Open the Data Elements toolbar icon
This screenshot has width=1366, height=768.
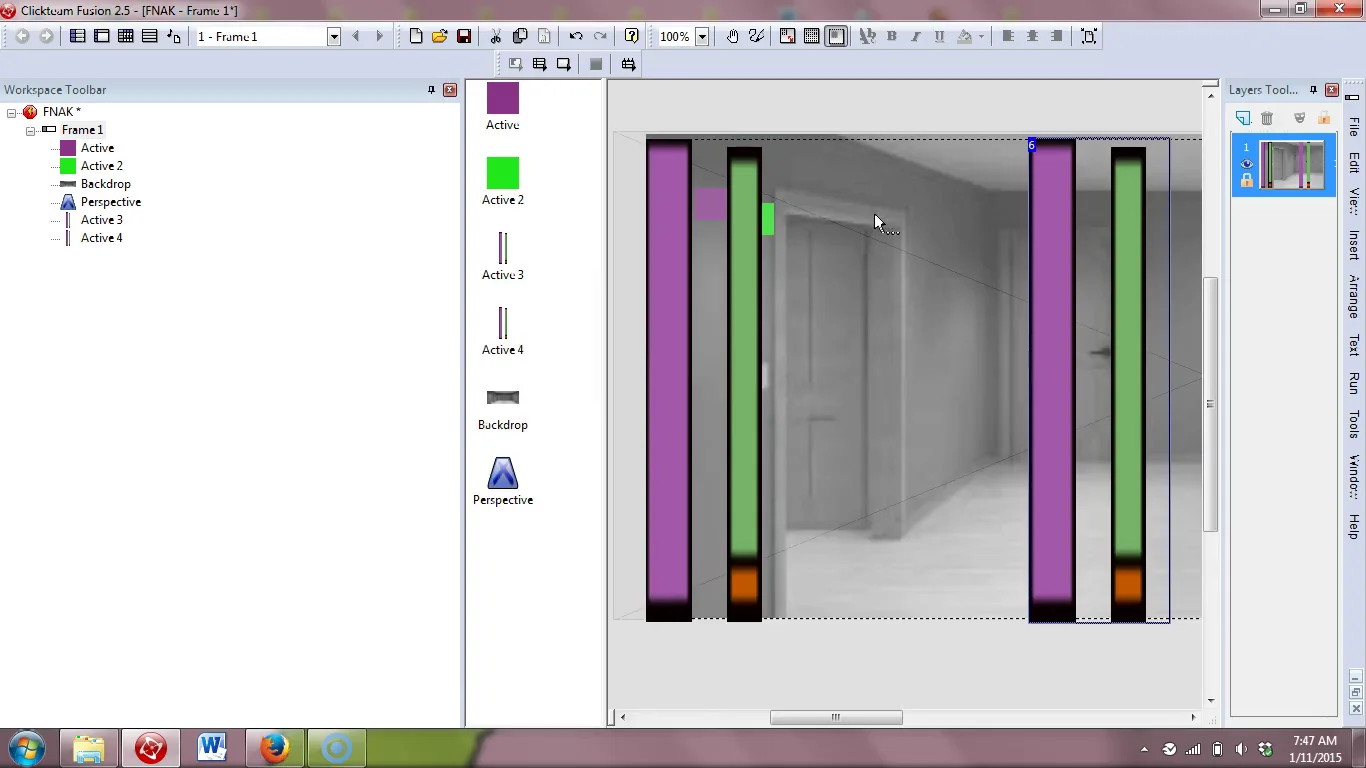[x=174, y=36]
